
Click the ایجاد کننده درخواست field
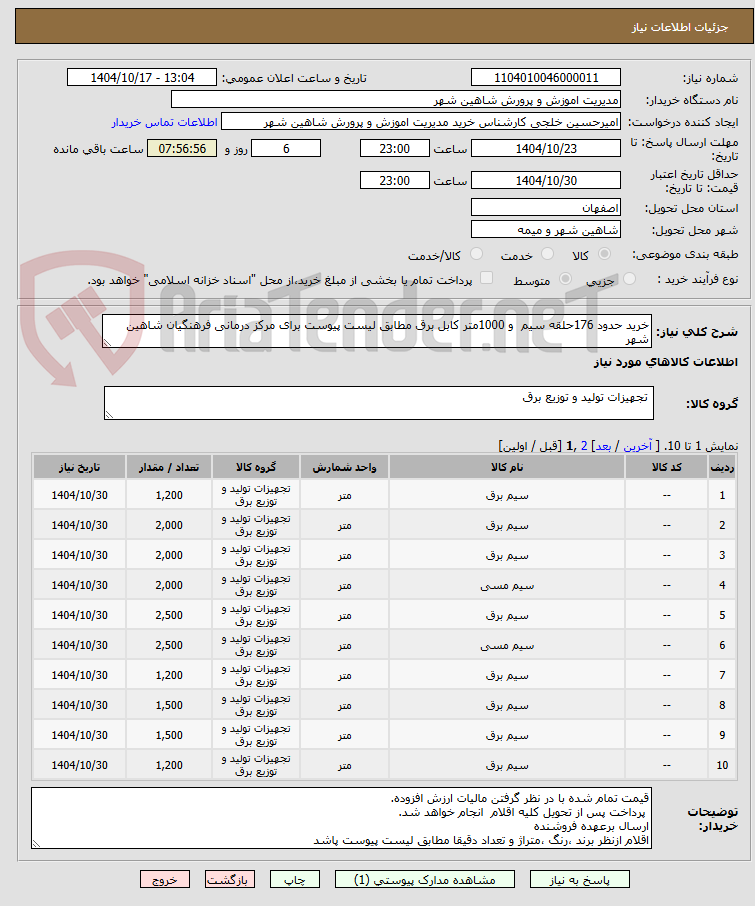421,122
